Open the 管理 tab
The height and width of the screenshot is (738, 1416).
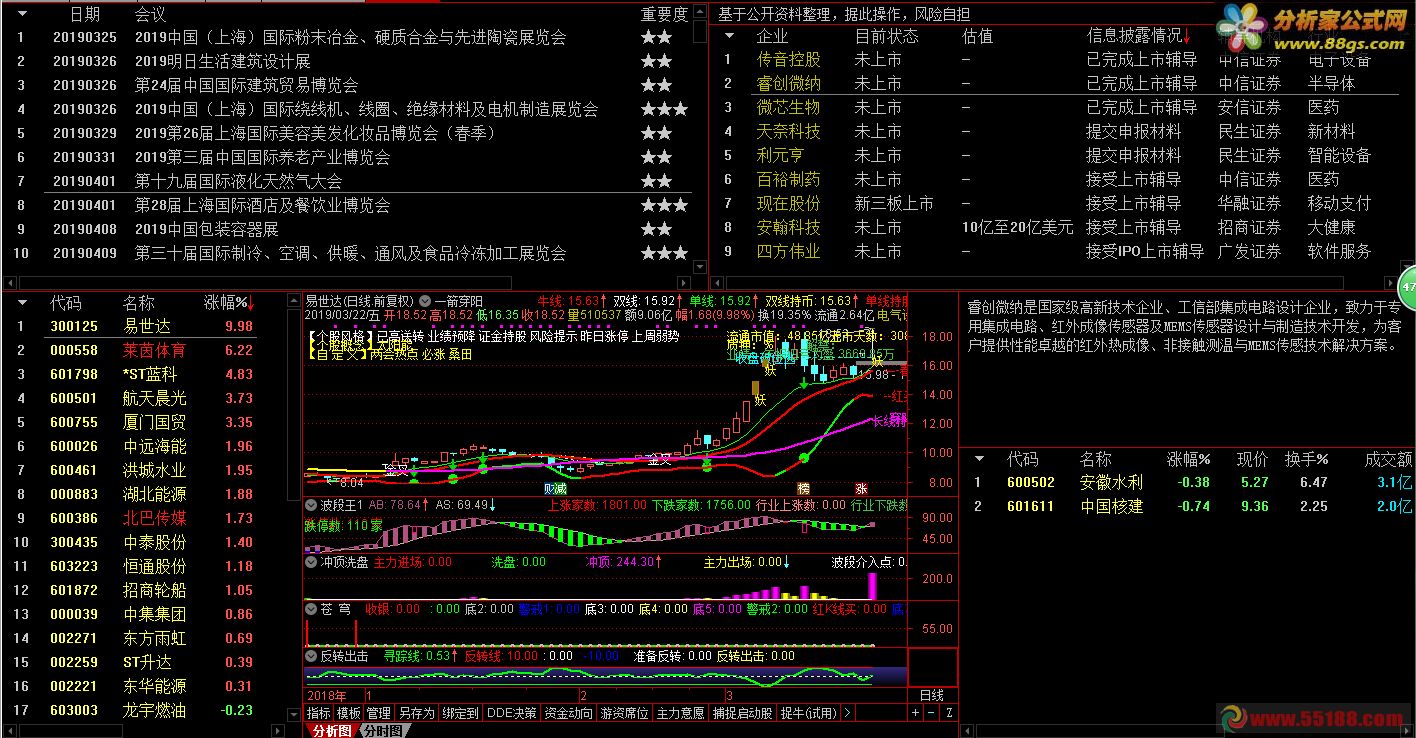coord(378,713)
